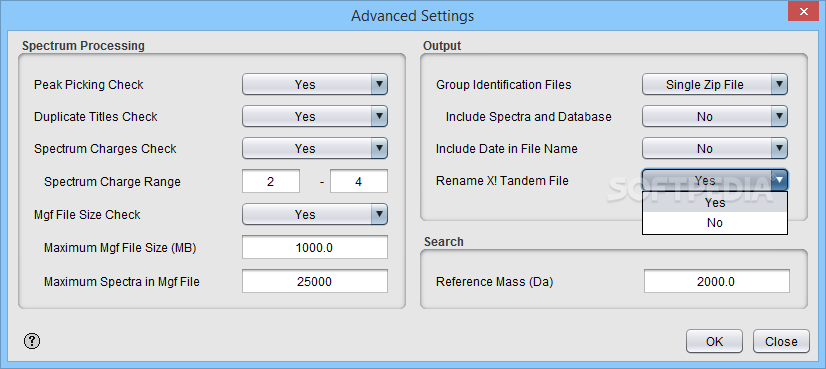Click the help question mark icon
Screen dimensions: 826x369
(32, 341)
